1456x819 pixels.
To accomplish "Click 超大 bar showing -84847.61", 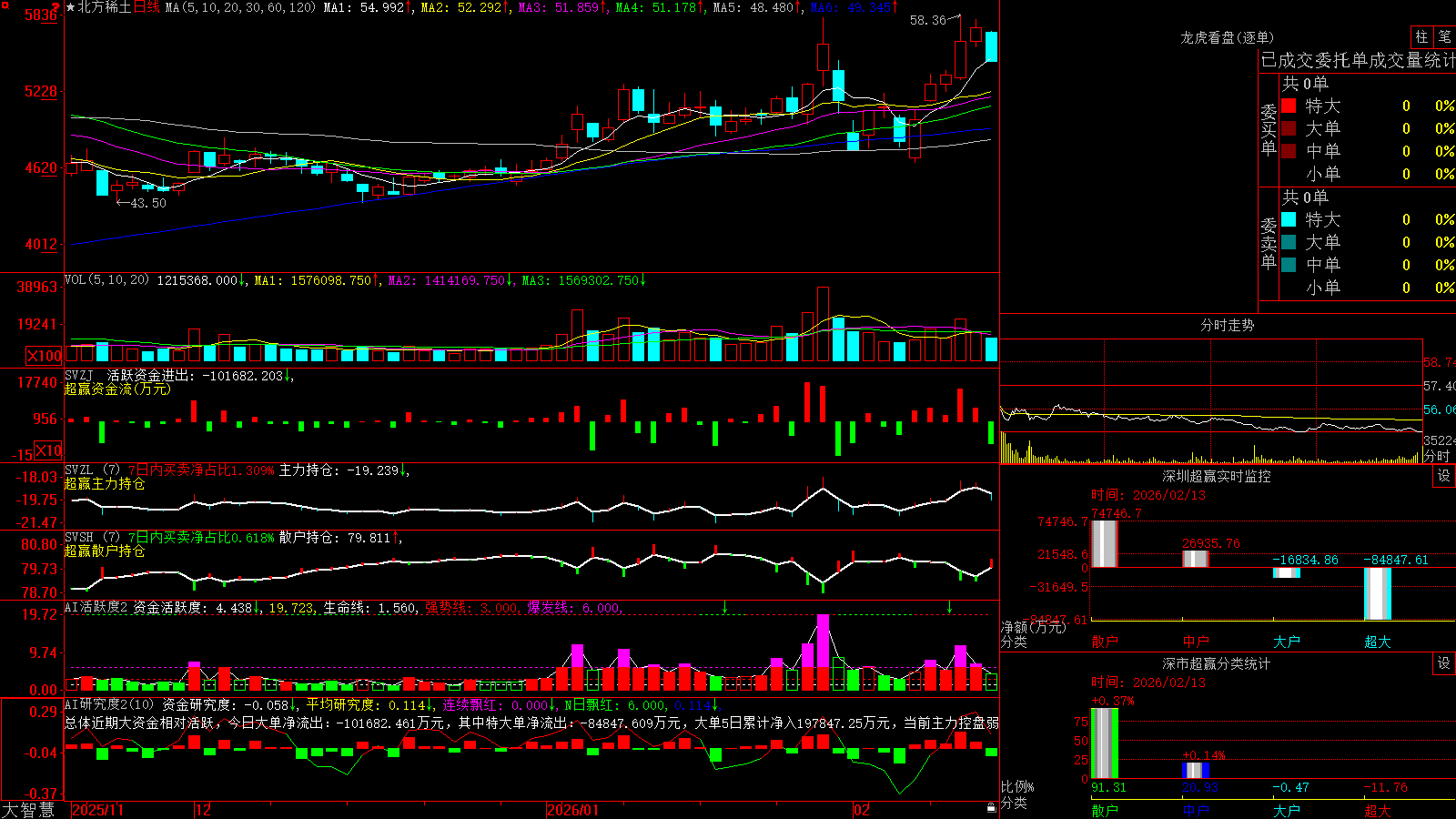I will click(1378, 593).
